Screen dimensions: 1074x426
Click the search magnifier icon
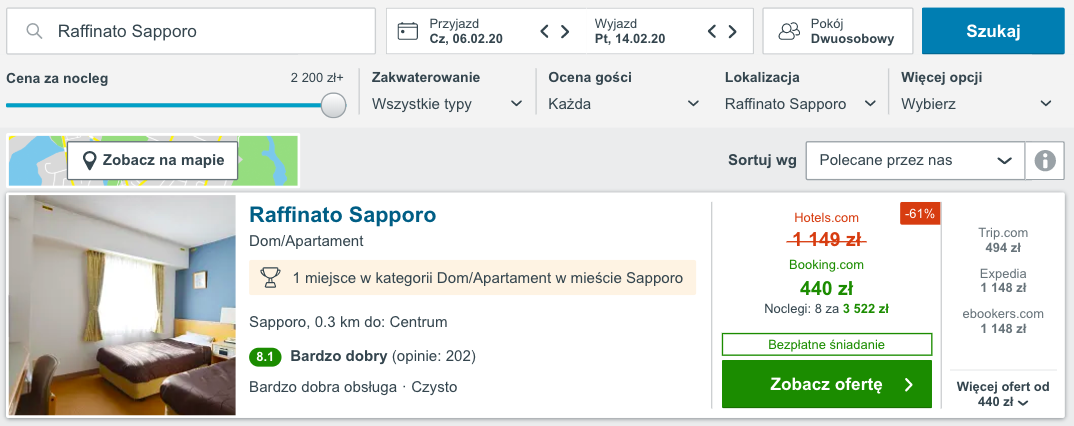coord(35,31)
